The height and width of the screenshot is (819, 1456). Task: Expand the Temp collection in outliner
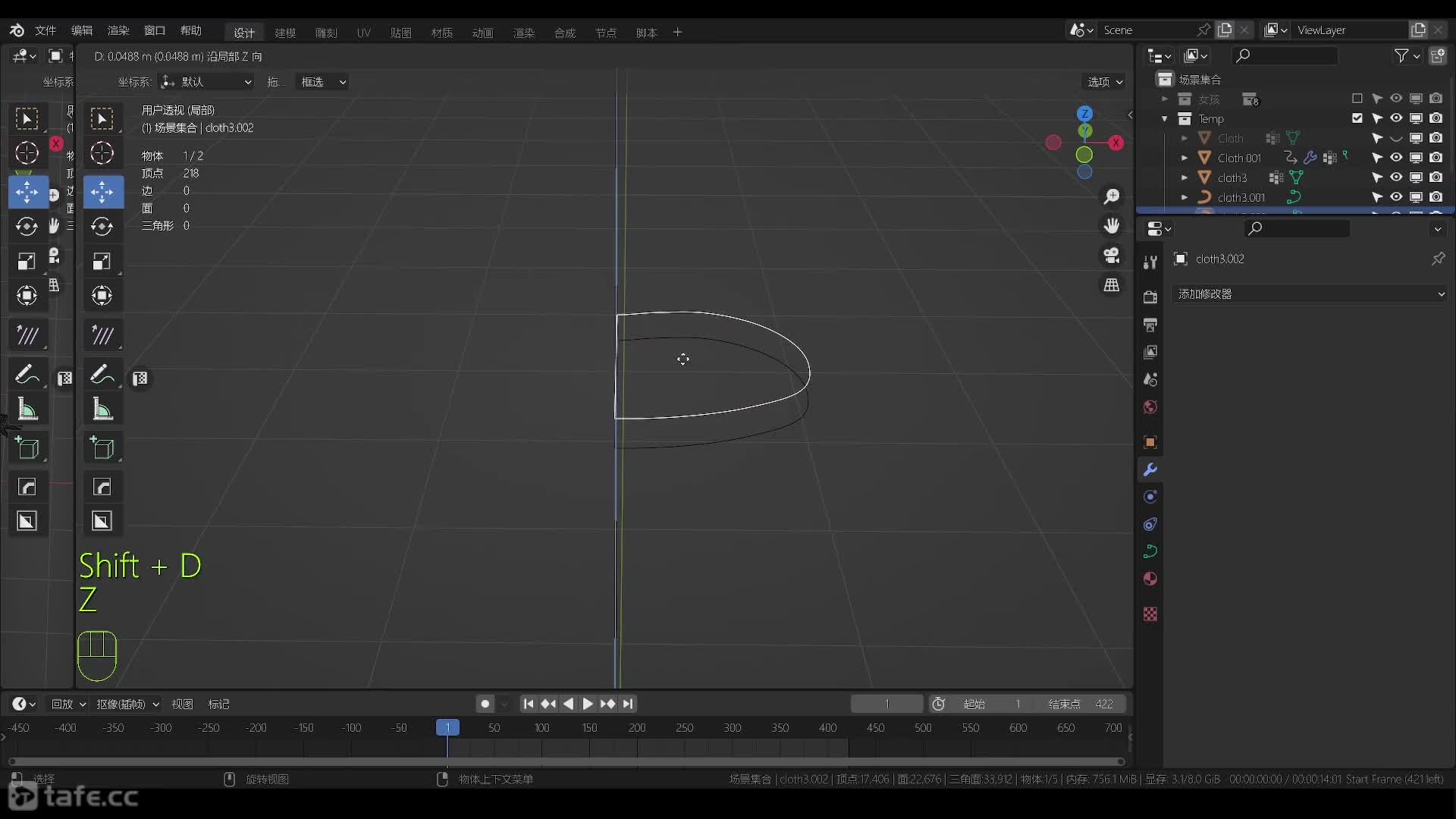pyautogui.click(x=1164, y=119)
